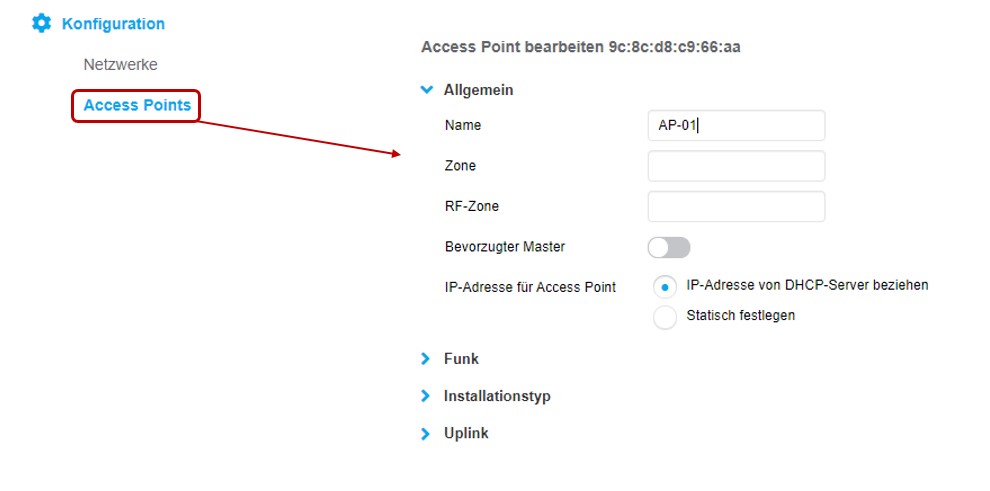Image resolution: width=990 pixels, height=491 pixels.
Task: Select the Statisch festlegen radio button
Action: point(664,317)
